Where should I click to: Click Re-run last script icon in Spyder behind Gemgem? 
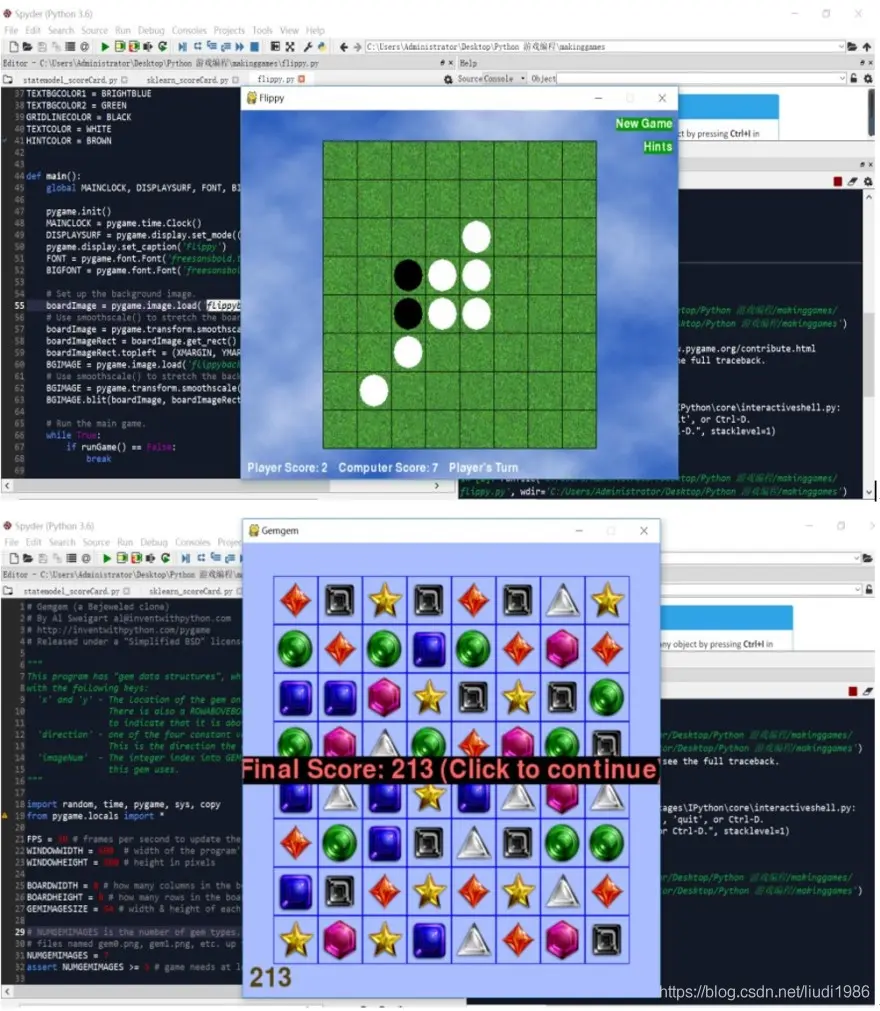[x=166, y=558]
